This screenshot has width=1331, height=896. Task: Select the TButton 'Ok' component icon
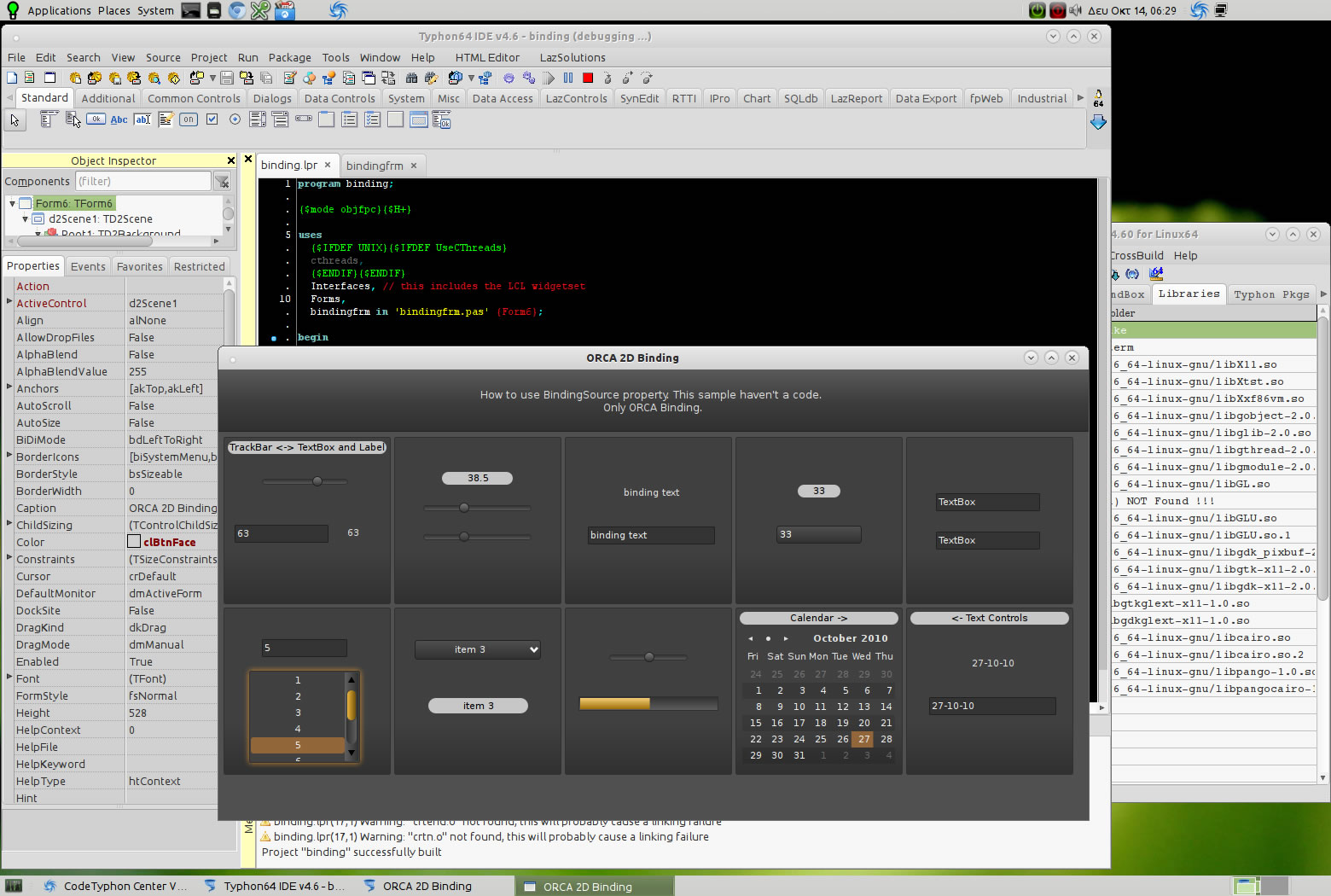[x=96, y=119]
